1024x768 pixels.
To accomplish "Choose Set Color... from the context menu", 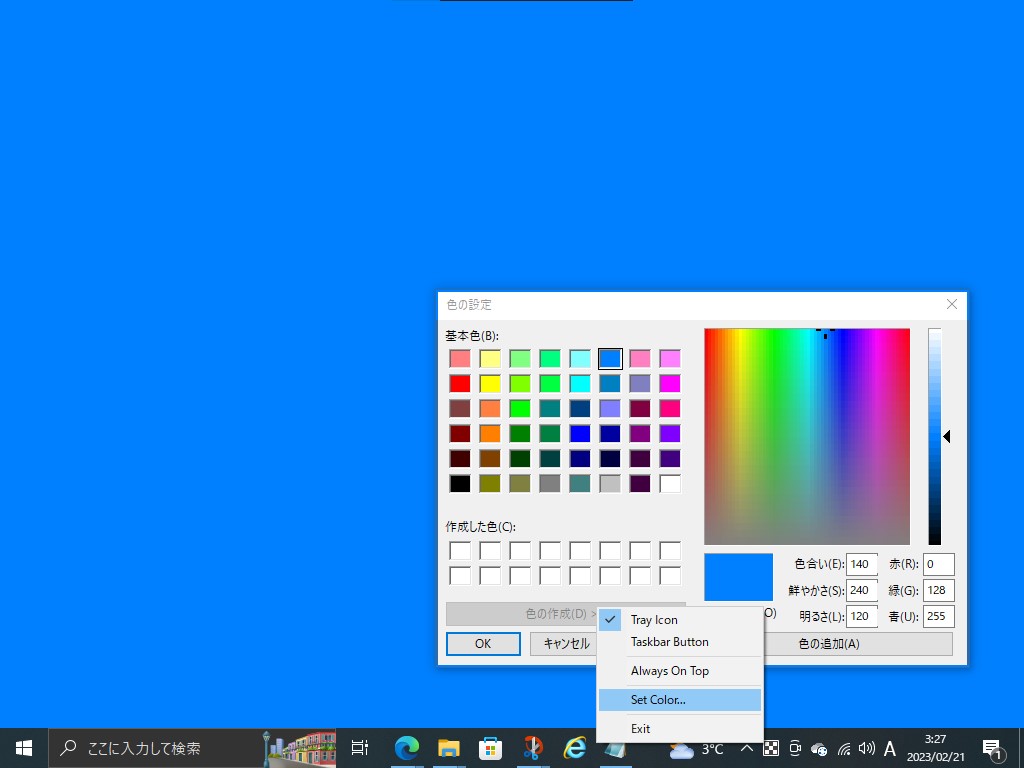I will coord(679,699).
